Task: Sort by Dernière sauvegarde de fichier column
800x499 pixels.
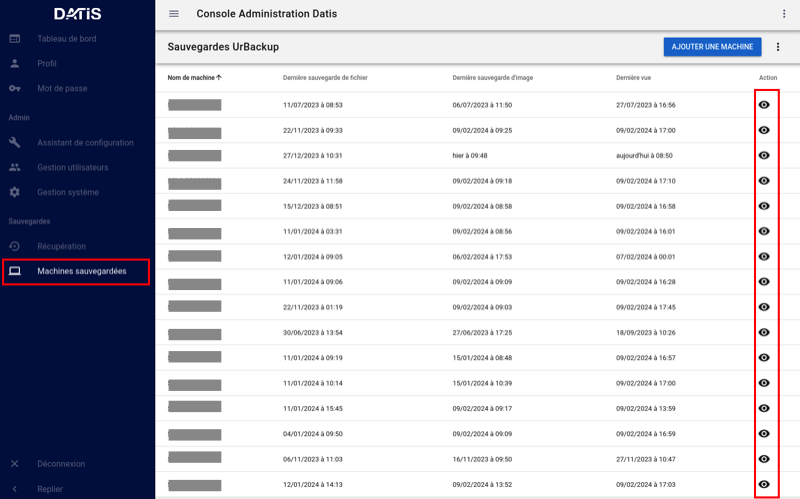Action: [x=325, y=78]
